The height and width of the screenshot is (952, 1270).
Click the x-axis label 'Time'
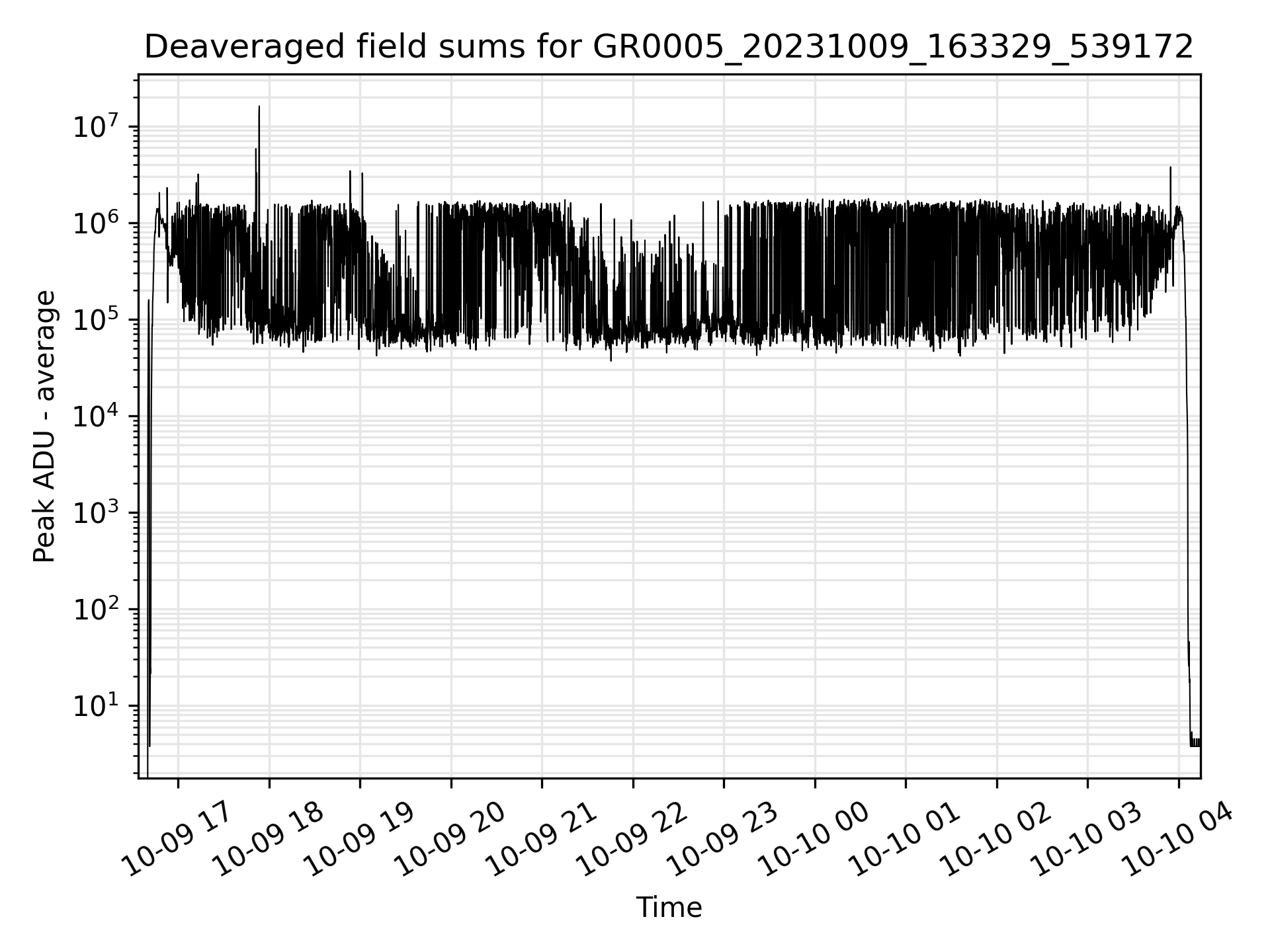coord(669,908)
